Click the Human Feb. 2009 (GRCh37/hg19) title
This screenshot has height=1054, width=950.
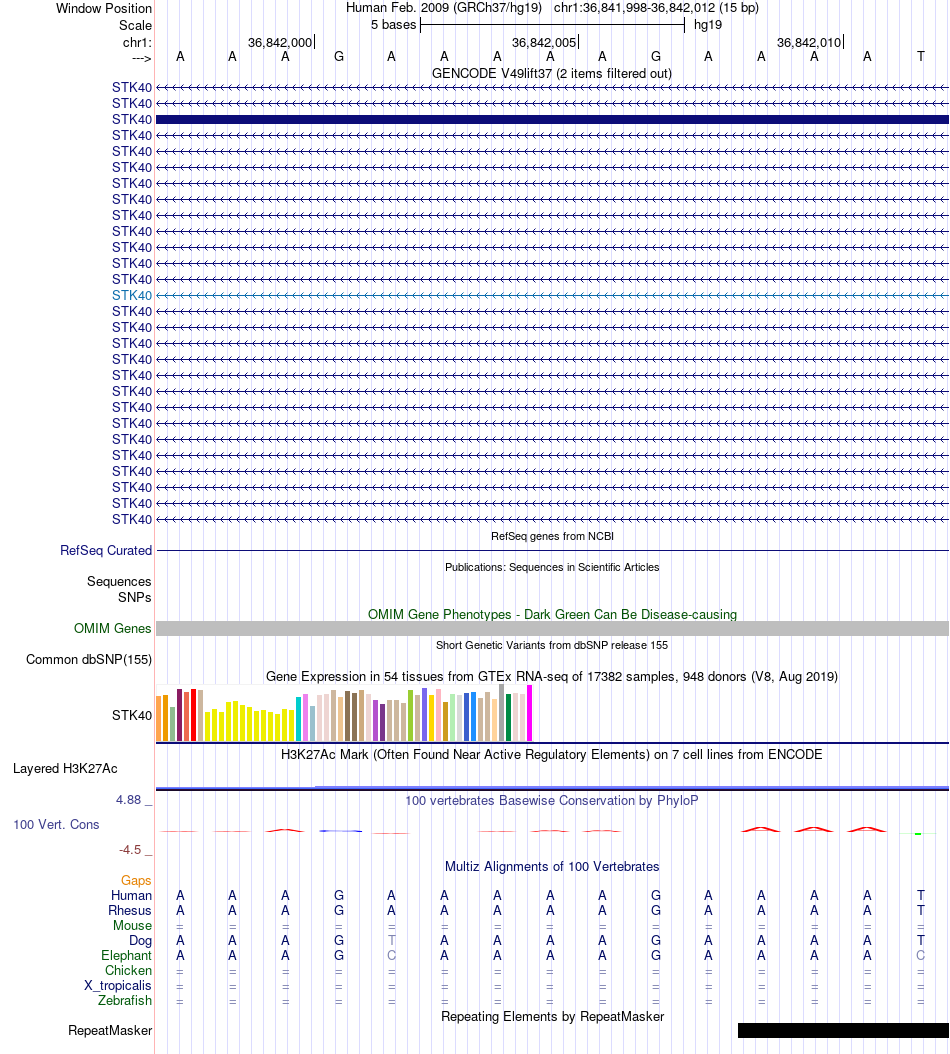tap(444, 8)
